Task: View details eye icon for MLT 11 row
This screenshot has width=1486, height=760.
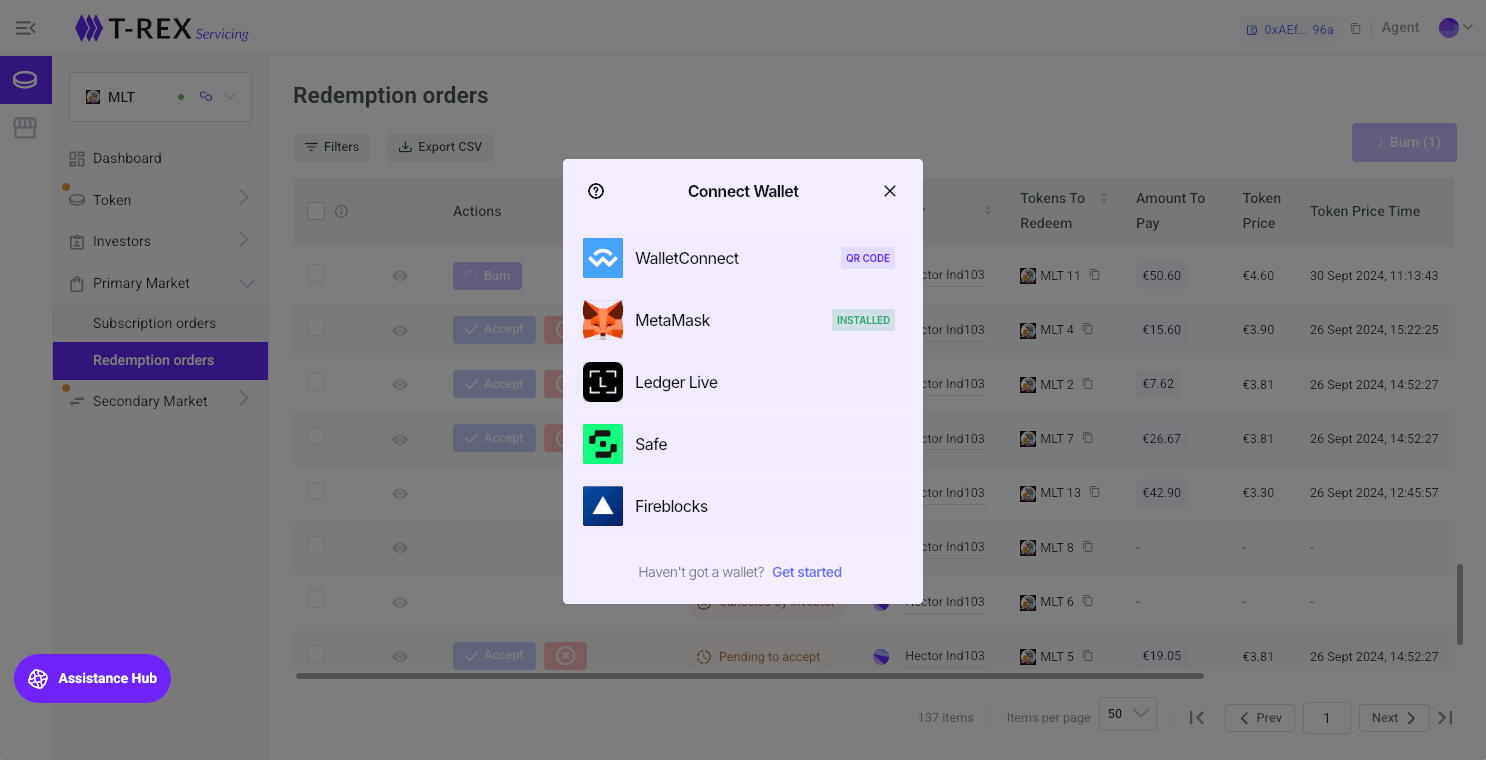Action: (400, 276)
